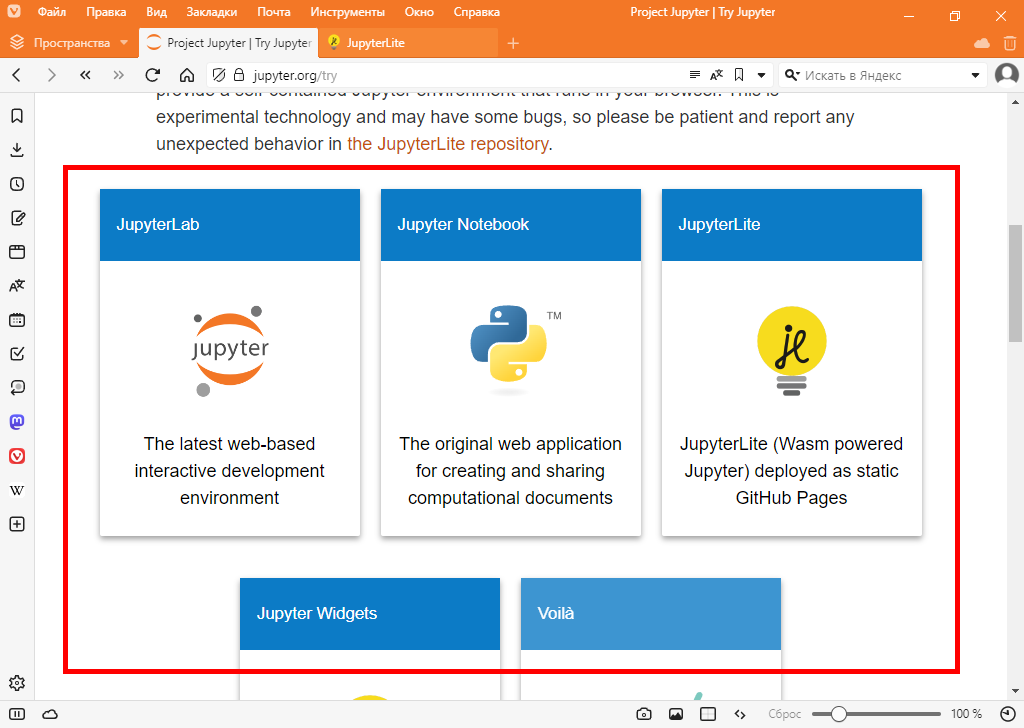
Task: Toggle images and animations in status bar
Action: 676,714
